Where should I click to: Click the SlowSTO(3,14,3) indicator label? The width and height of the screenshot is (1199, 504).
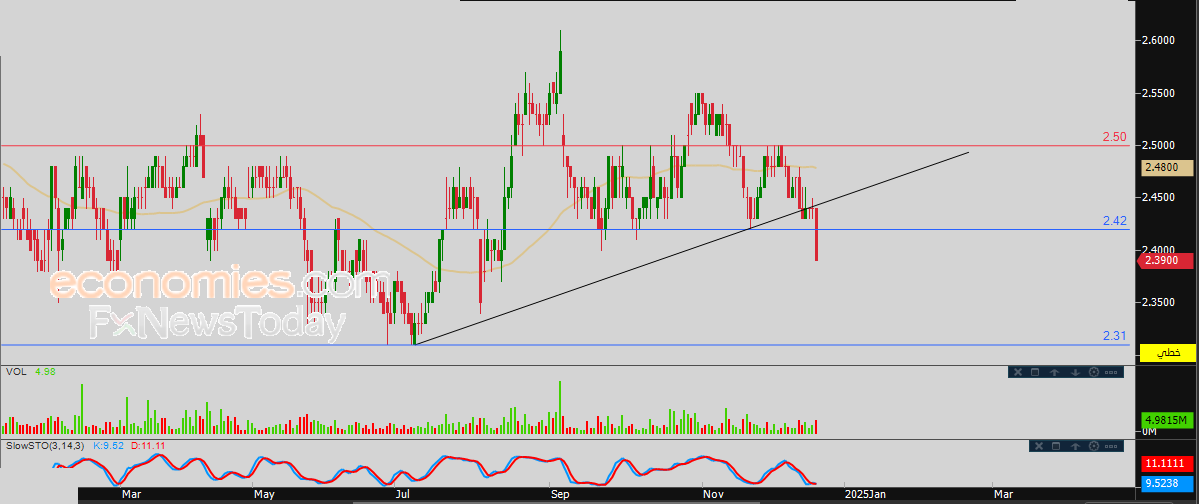pos(47,444)
